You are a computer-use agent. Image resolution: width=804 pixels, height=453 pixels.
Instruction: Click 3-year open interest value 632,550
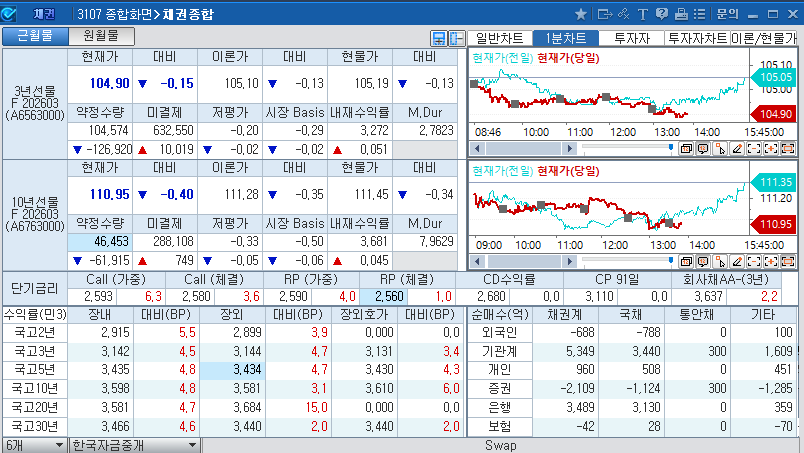pyautogui.click(x=173, y=130)
